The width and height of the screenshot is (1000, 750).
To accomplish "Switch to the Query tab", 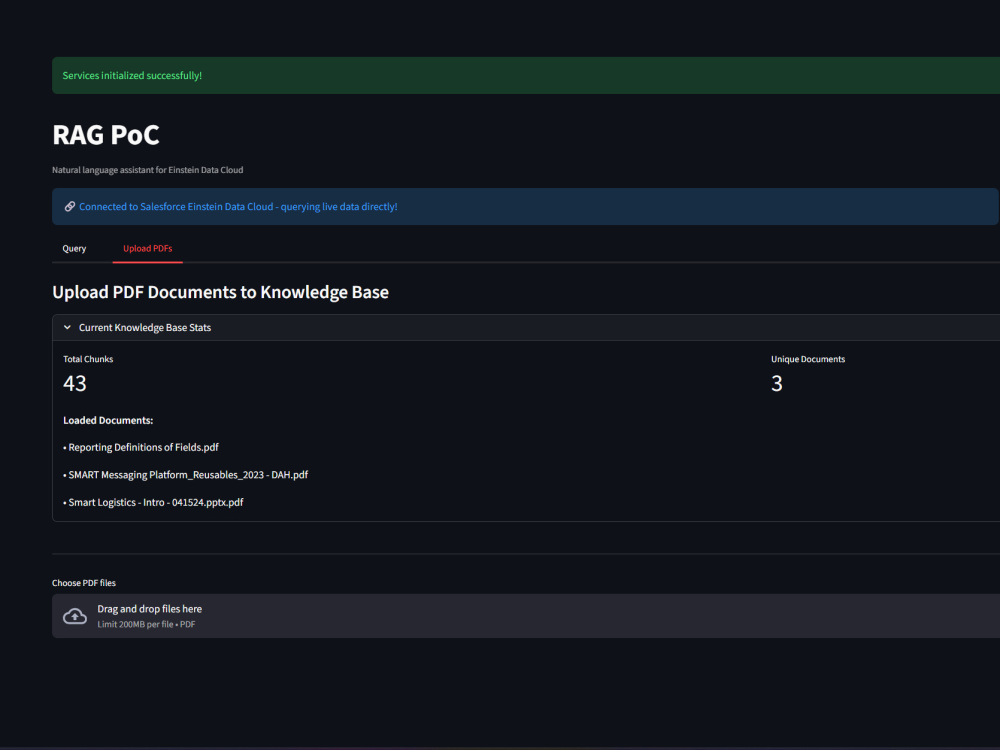I will pos(74,249).
